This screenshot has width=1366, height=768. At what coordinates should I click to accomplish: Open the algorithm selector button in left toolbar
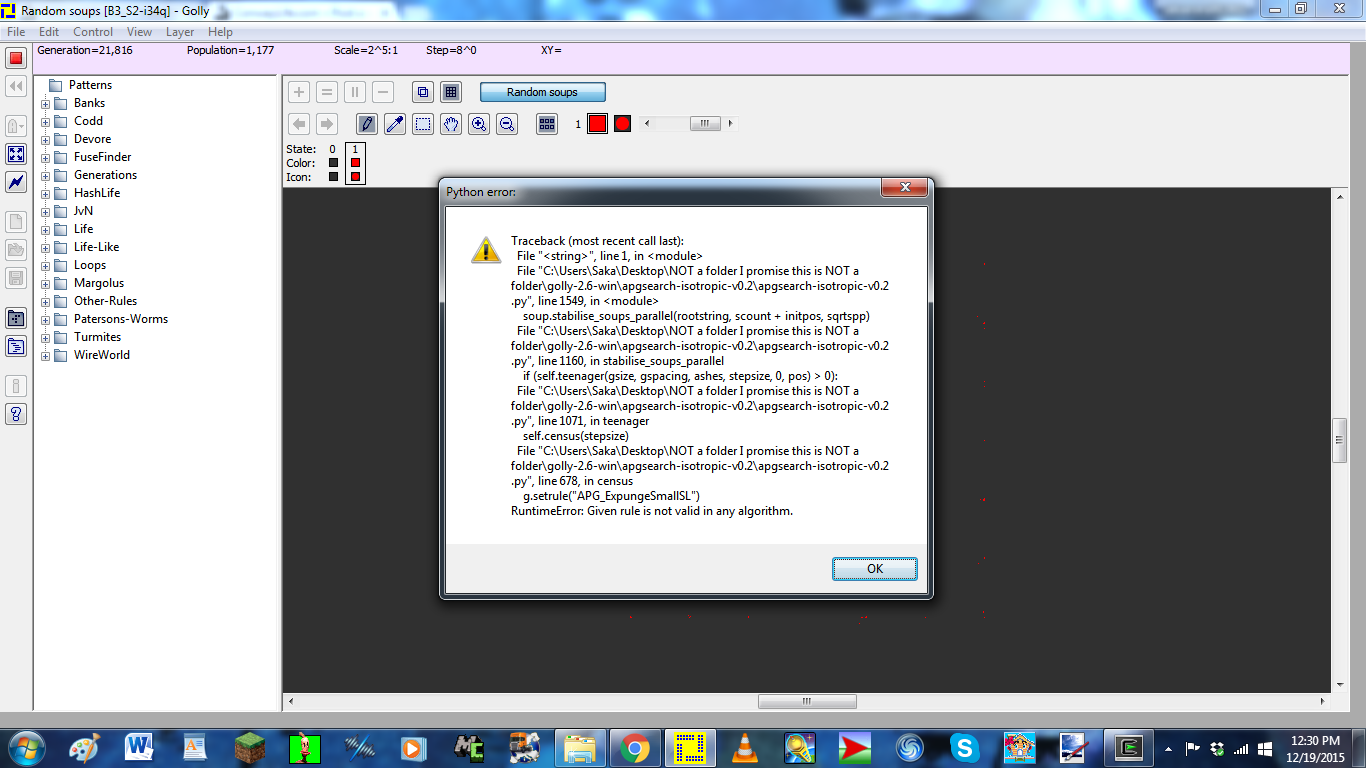(16, 126)
